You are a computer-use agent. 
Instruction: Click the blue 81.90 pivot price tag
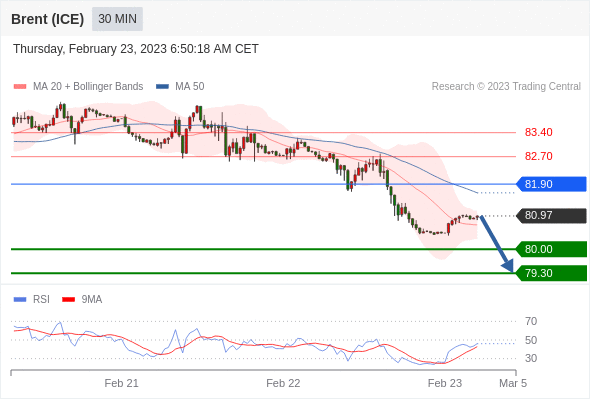551,184
